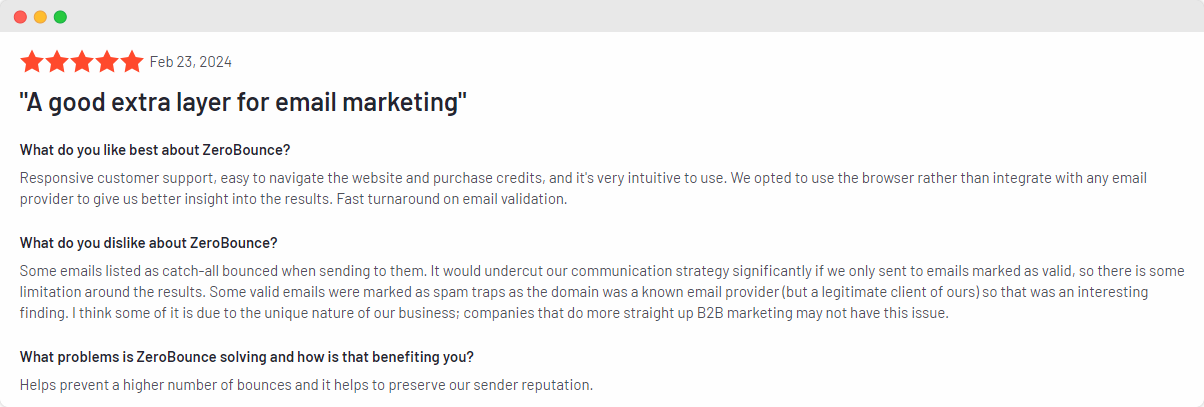Image resolution: width=1204 pixels, height=407 pixels.
Task: Select the third rating star
Action: [x=82, y=62]
